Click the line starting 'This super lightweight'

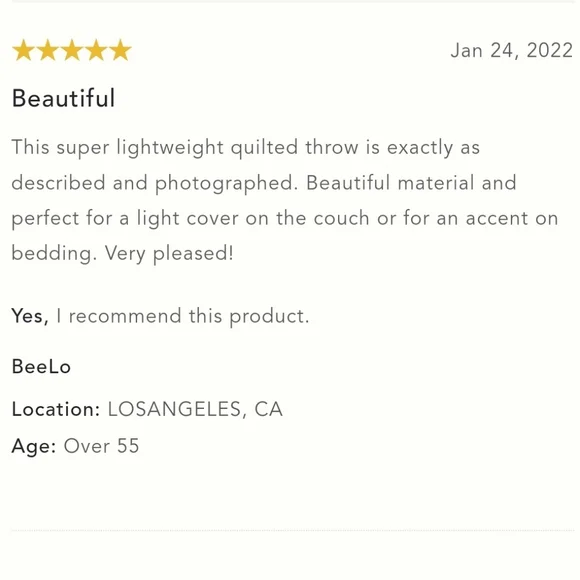coord(246,148)
